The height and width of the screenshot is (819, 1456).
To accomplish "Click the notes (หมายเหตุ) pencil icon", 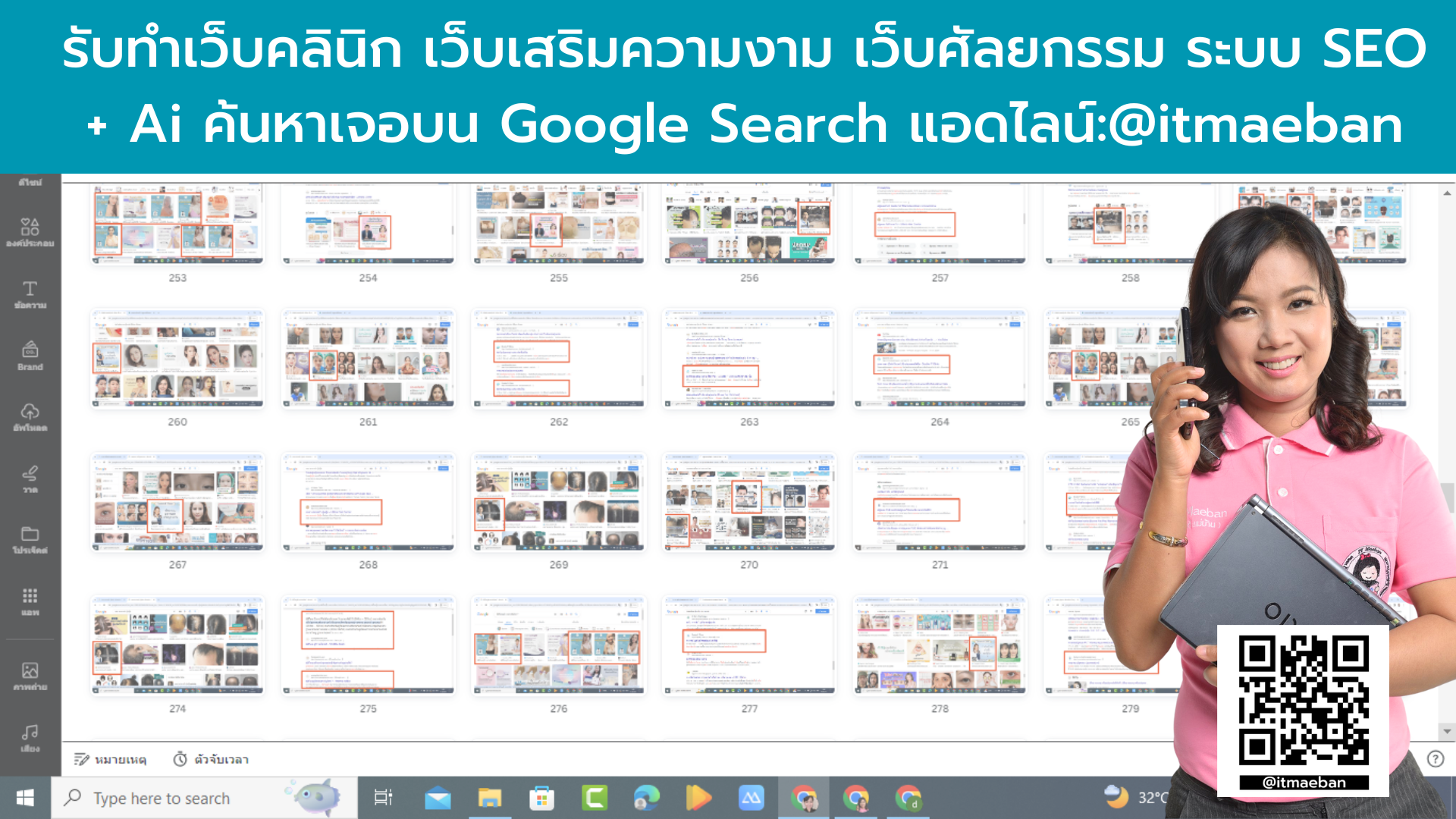I will click(81, 759).
